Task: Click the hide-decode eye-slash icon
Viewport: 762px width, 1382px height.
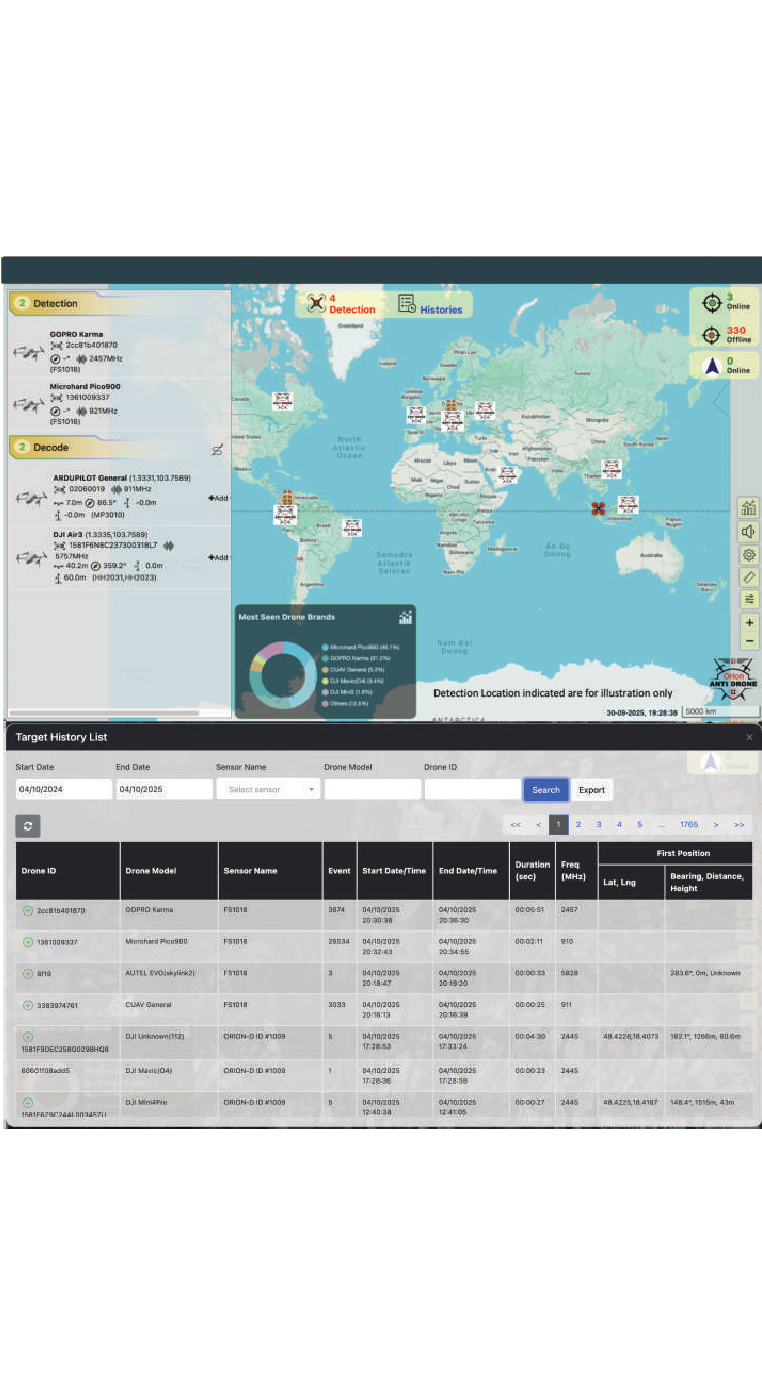Action: [216, 450]
